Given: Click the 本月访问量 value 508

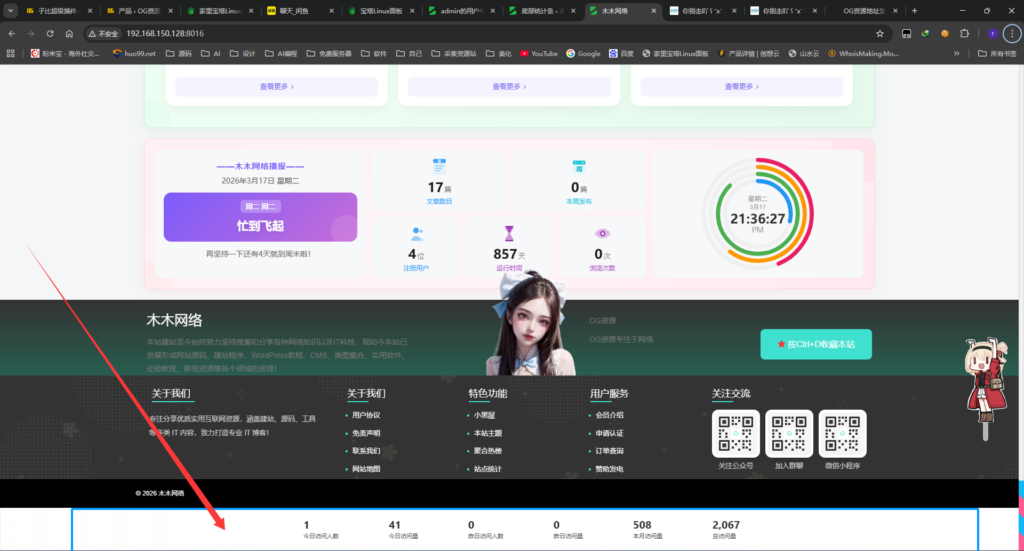Looking at the screenshot, I should pyautogui.click(x=642, y=525).
